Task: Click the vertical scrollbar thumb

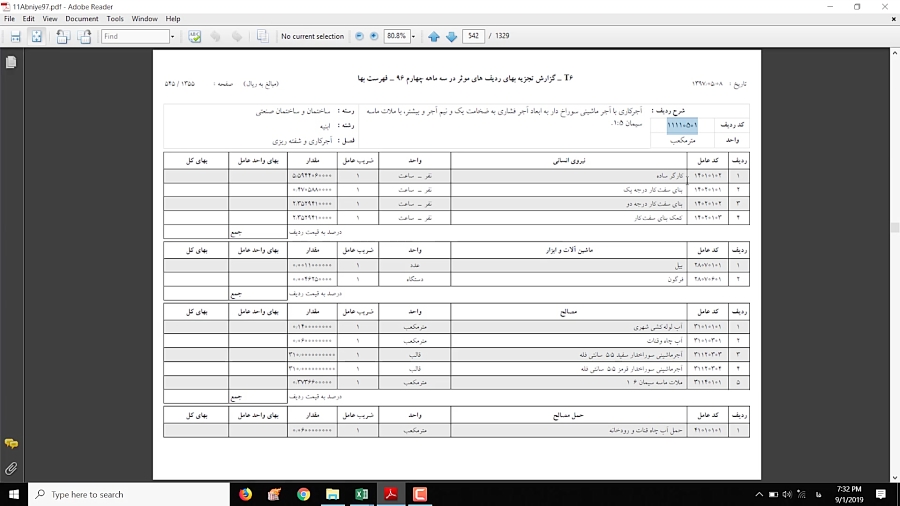Action: [894, 228]
